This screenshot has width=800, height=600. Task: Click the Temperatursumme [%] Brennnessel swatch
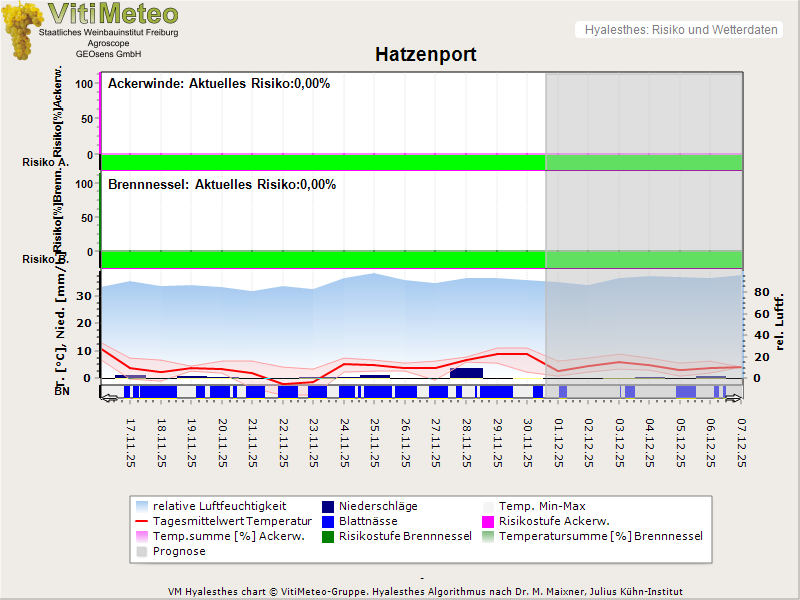coord(488,536)
